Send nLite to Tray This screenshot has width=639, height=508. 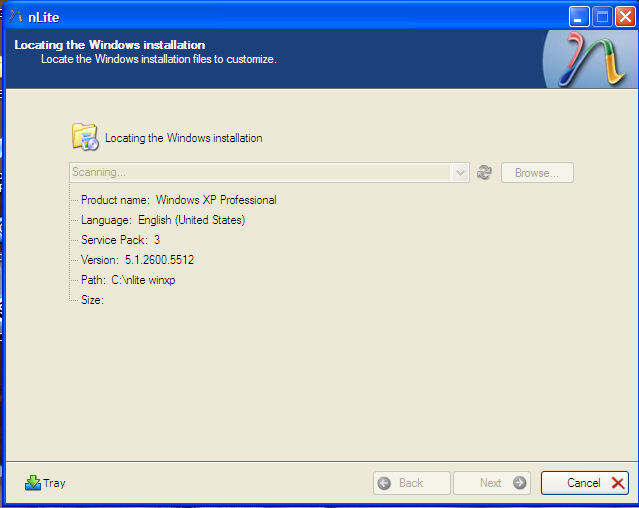45,483
